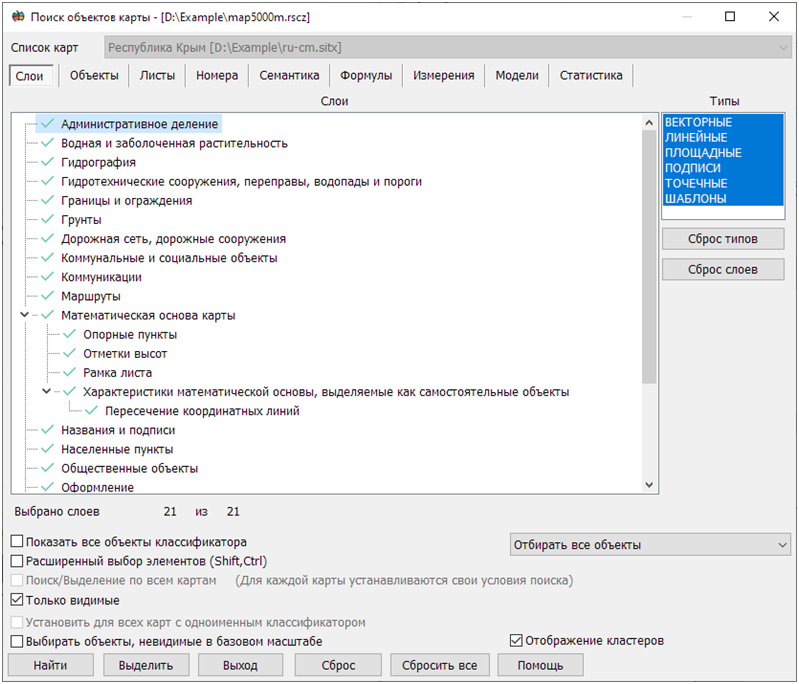Click checkmark icon of Коммуникации layer
This screenshot has width=799, height=684.
point(47,277)
